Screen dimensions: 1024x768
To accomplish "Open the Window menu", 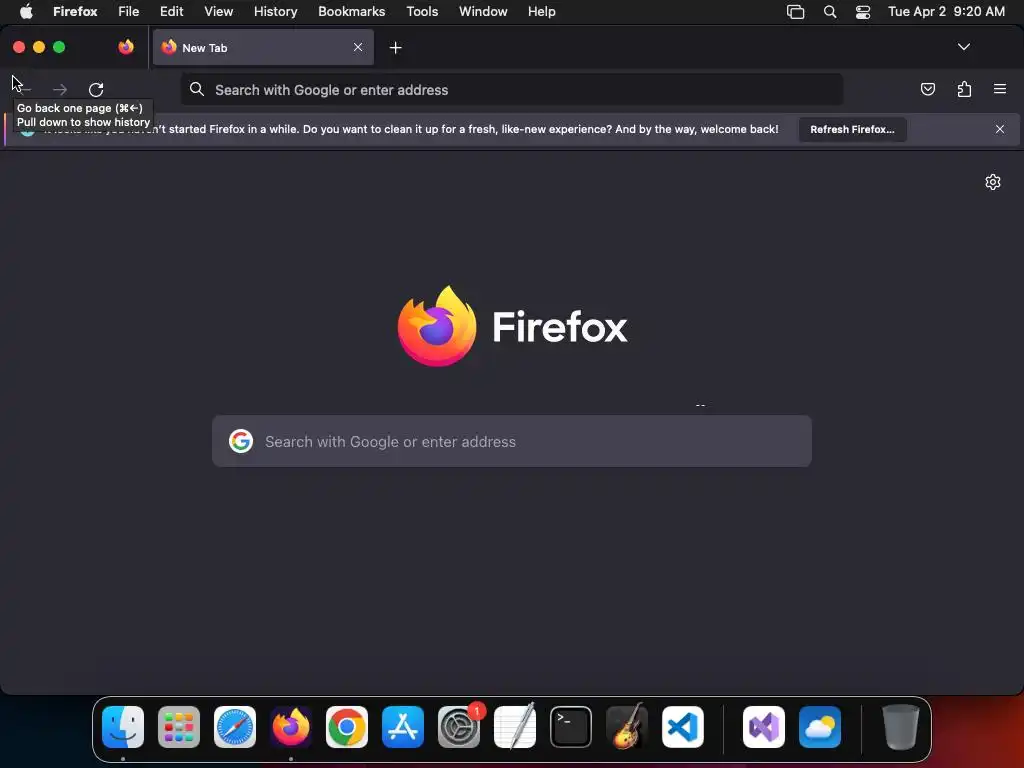I will point(483,11).
